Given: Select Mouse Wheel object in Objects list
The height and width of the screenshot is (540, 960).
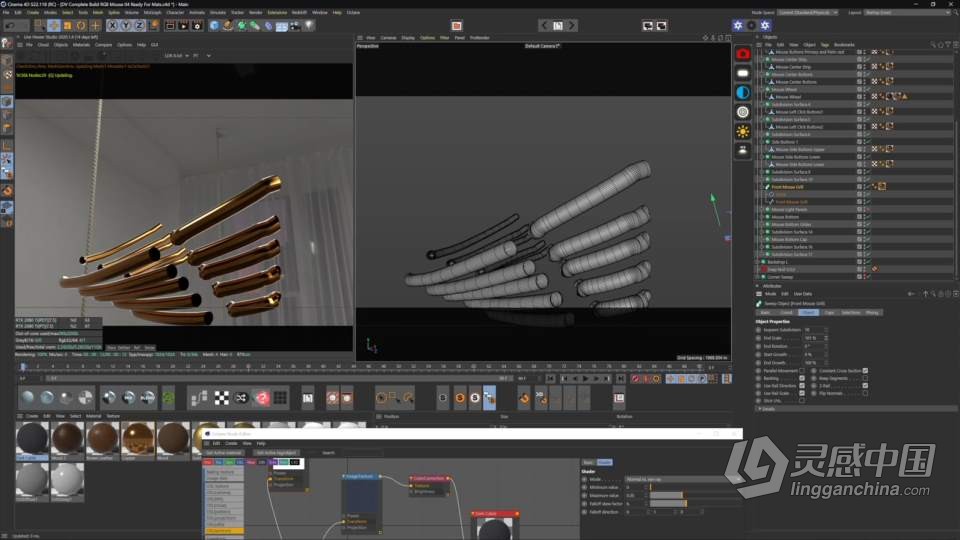Looking at the screenshot, I should coord(788,97).
